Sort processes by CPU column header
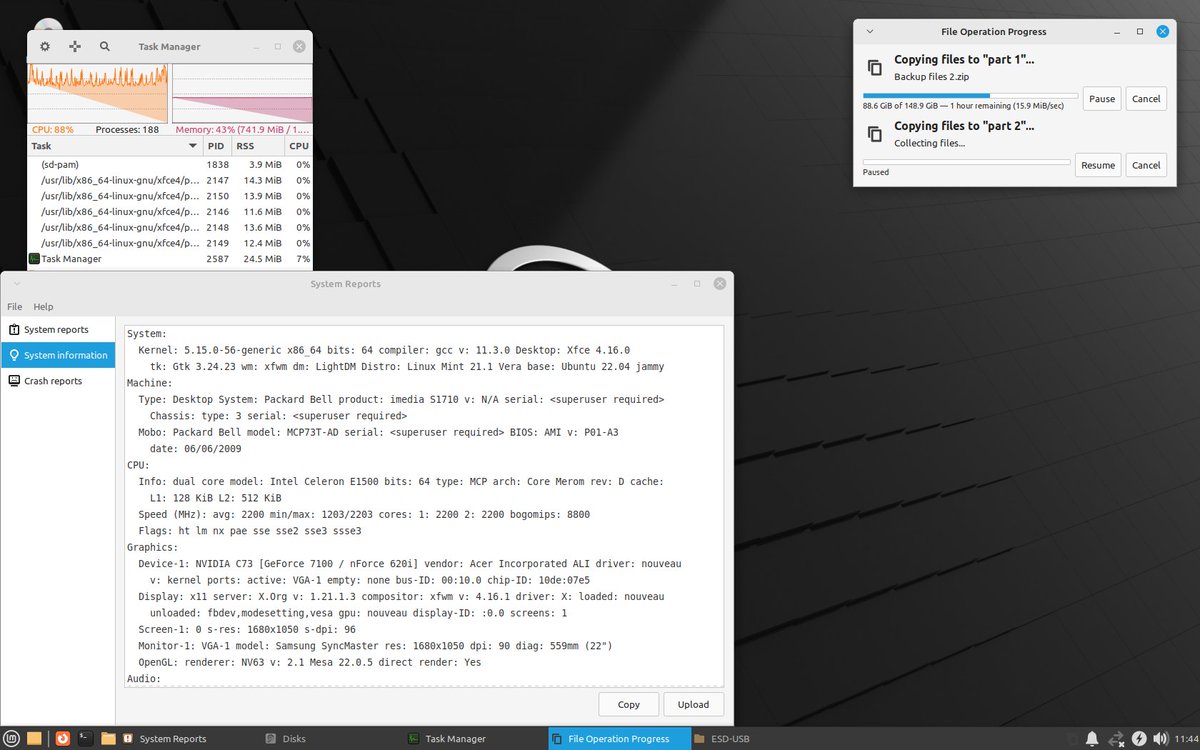This screenshot has width=1200, height=750. [298, 146]
